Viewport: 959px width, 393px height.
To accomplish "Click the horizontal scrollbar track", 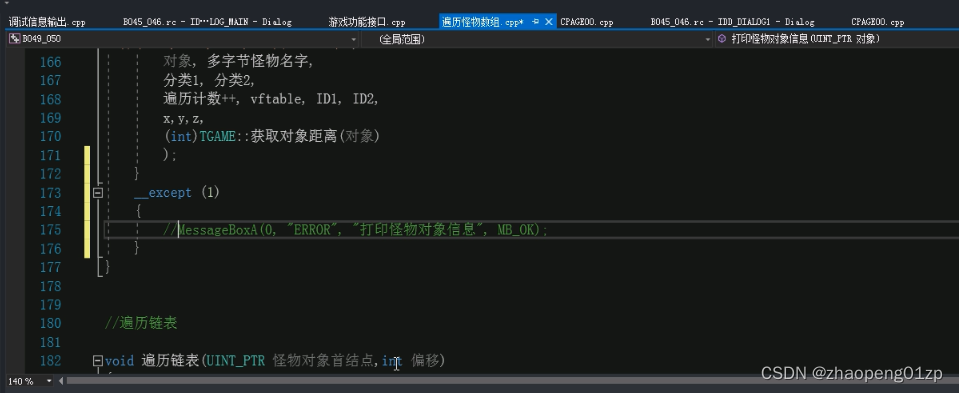I will coord(513,381).
